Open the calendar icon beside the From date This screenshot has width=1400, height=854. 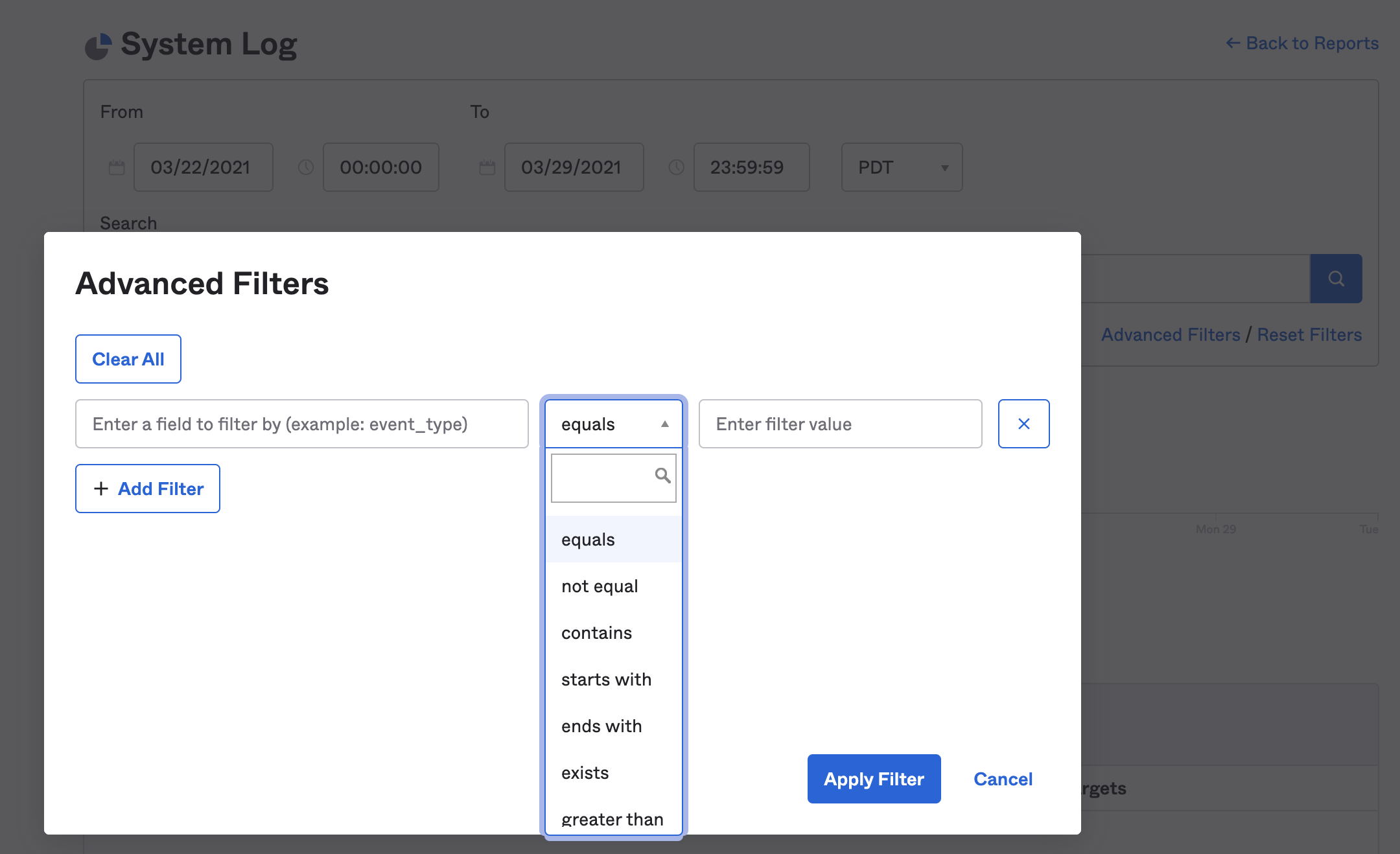(115, 167)
